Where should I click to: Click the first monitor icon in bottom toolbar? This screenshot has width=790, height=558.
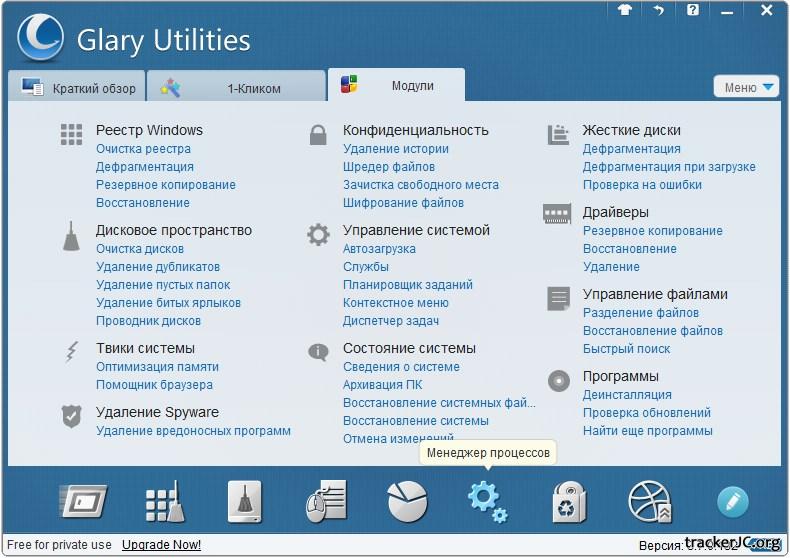click(x=83, y=502)
